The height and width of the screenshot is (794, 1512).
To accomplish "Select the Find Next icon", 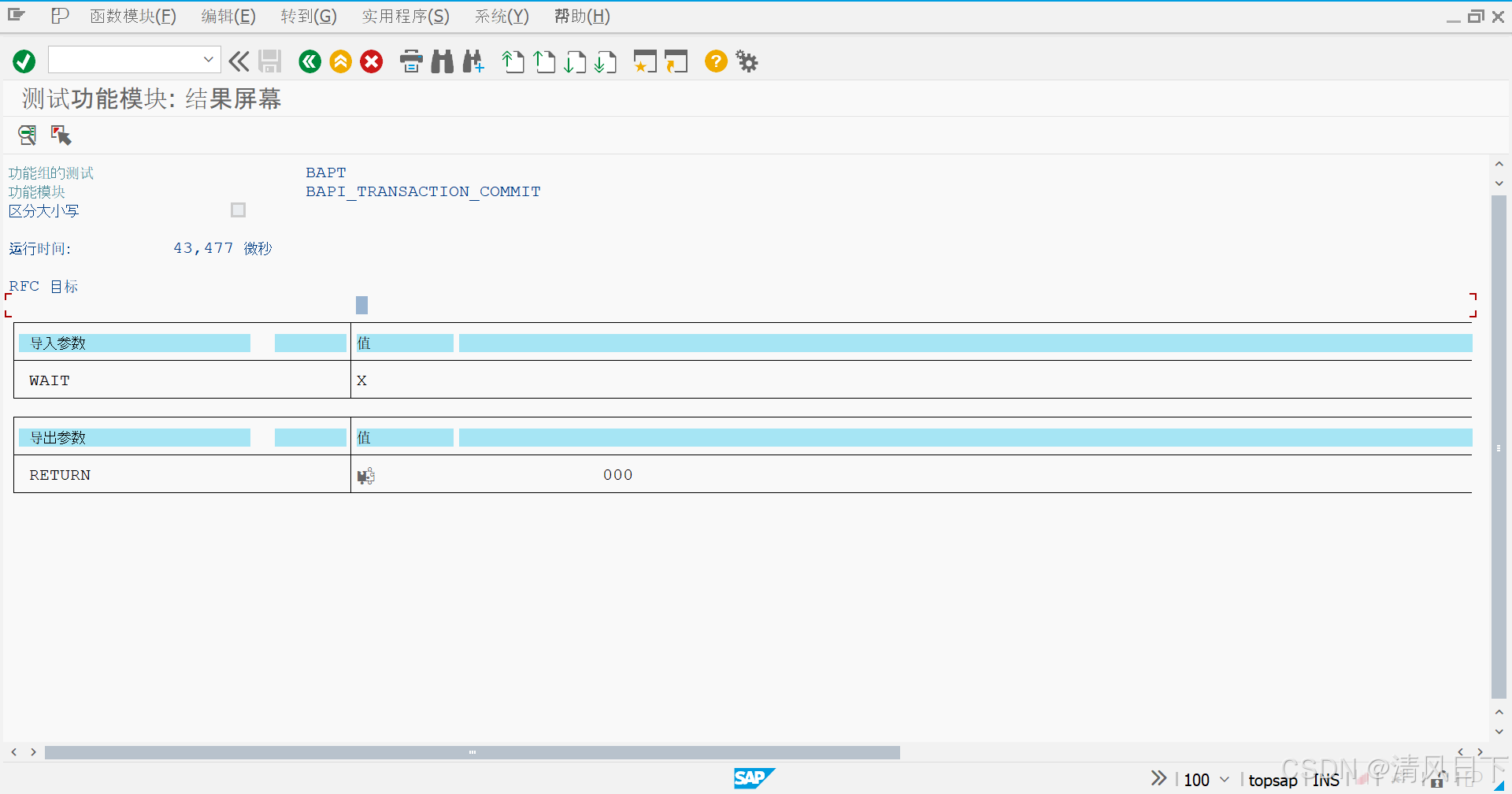I will click(472, 61).
